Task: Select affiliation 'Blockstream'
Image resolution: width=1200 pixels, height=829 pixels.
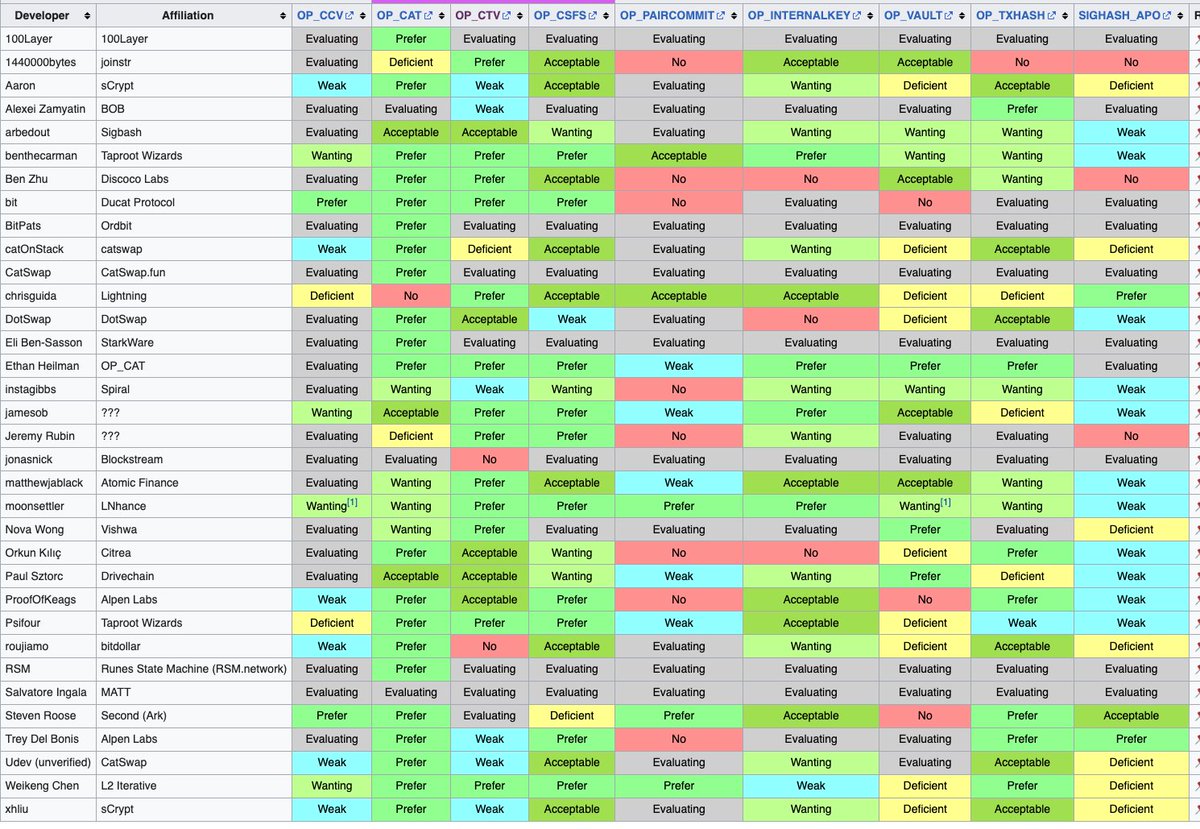Action: click(133, 459)
